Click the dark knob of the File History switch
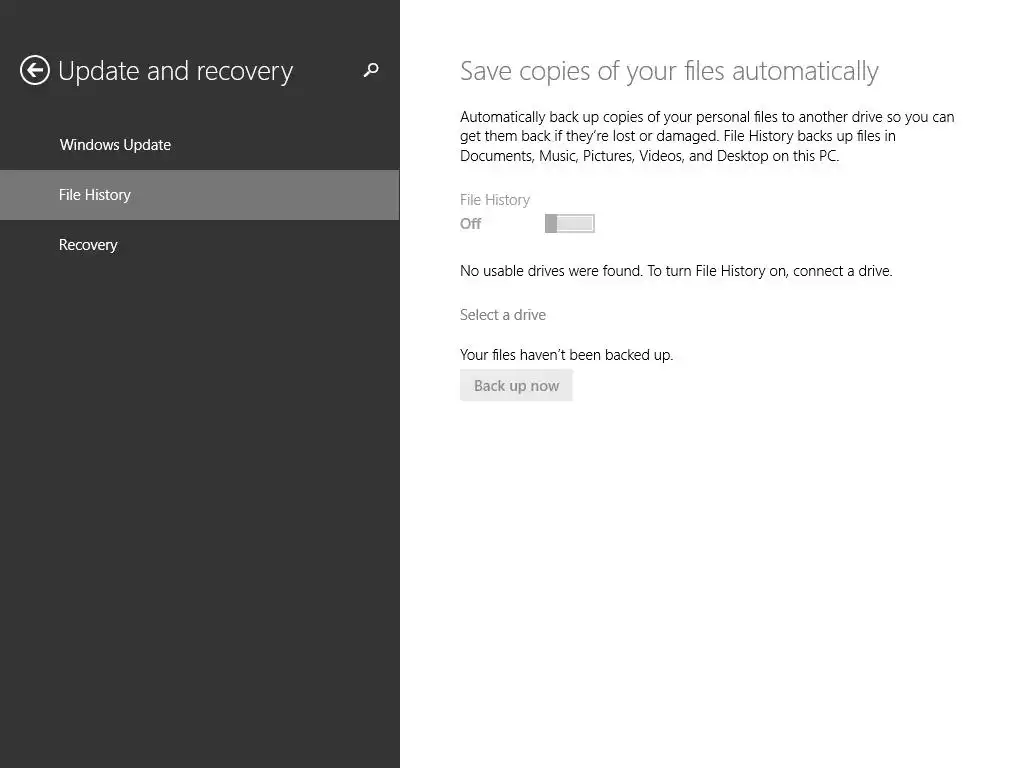1024x768 pixels. tap(551, 223)
